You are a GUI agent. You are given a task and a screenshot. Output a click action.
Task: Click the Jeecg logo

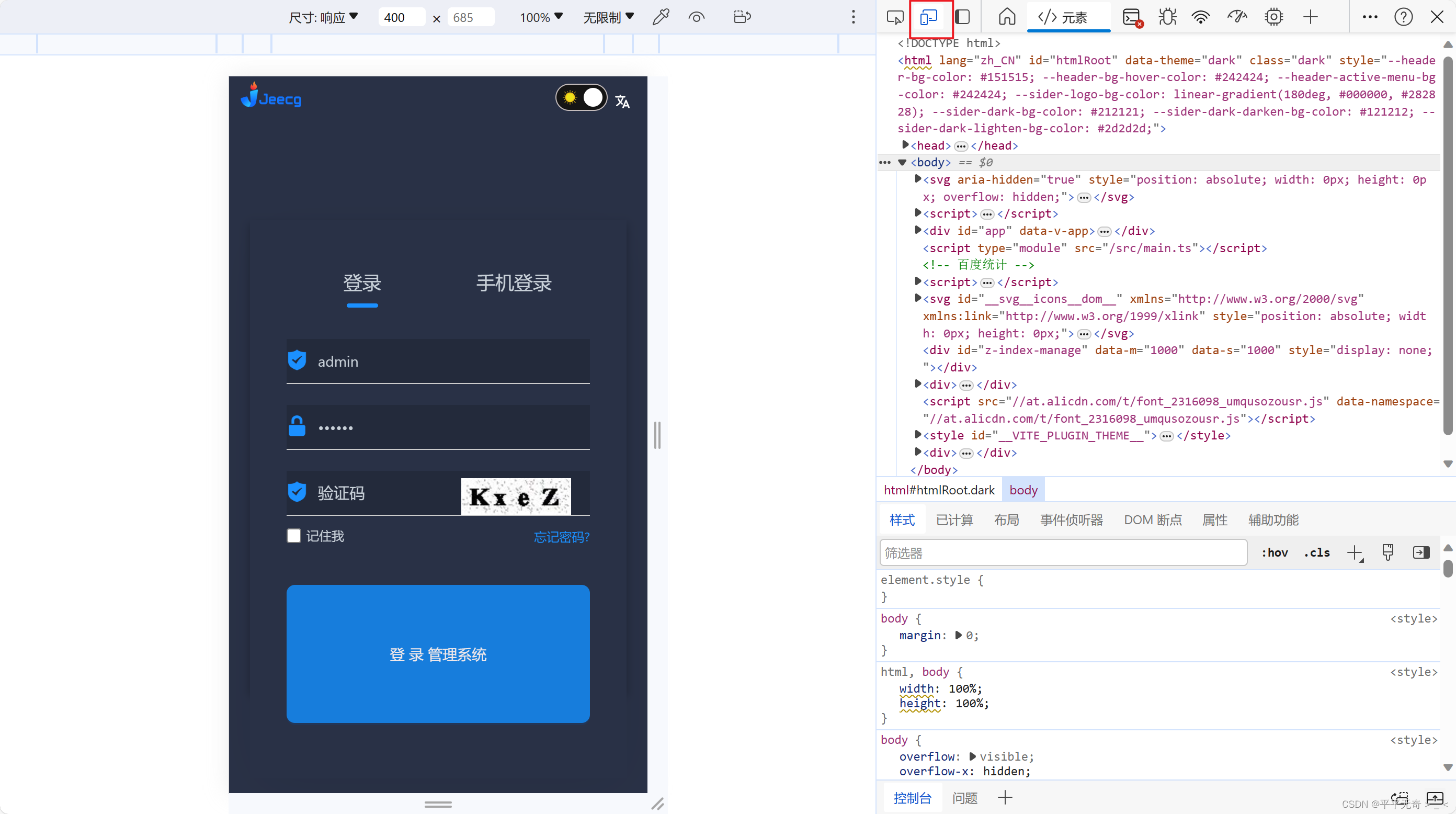coord(271,95)
